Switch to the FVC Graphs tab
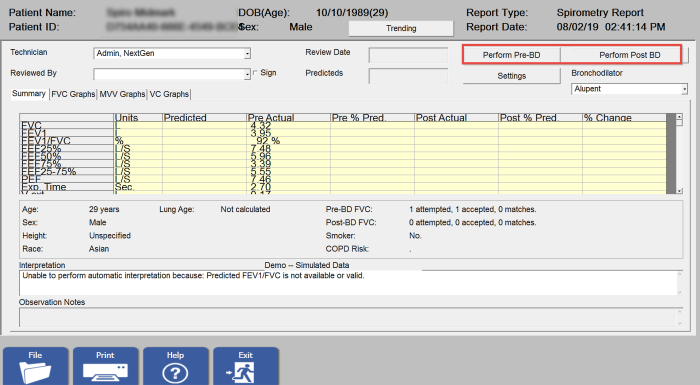Image resolution: width=700 pixels, height=385 pixels. 73,94
